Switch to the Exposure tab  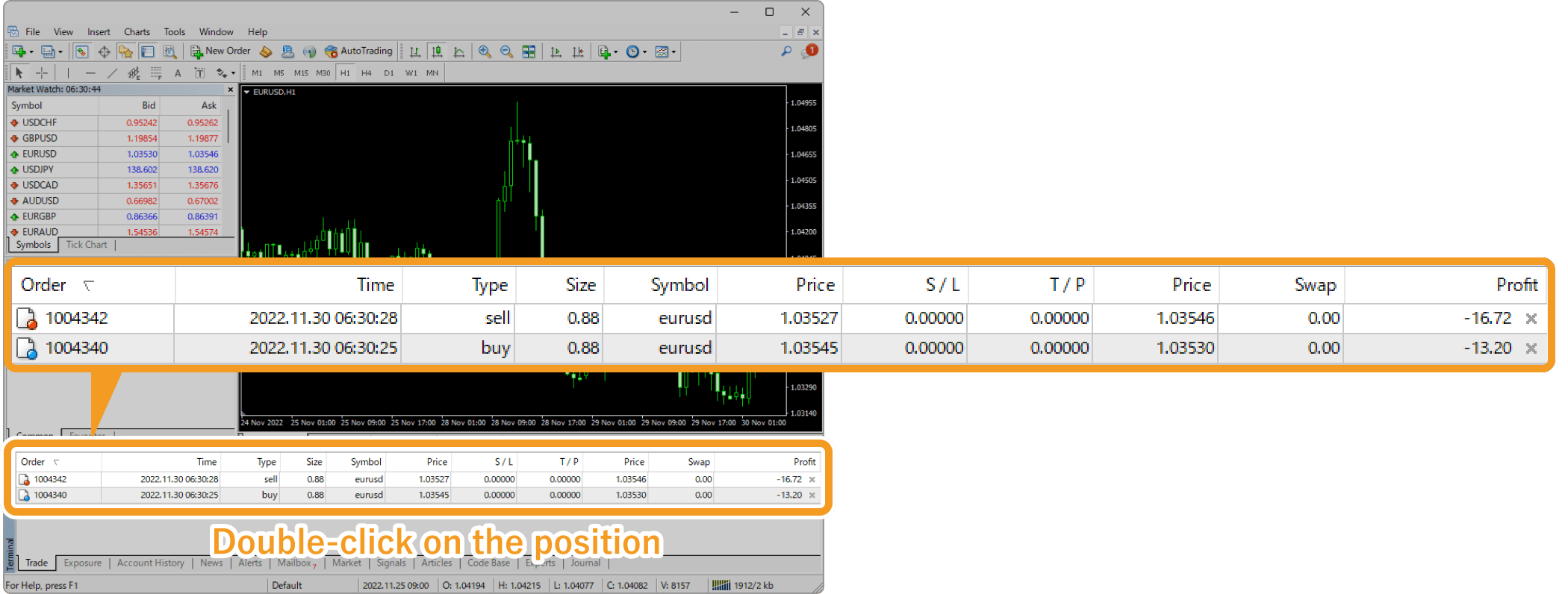pyautogui.click(x=82, y=563)
